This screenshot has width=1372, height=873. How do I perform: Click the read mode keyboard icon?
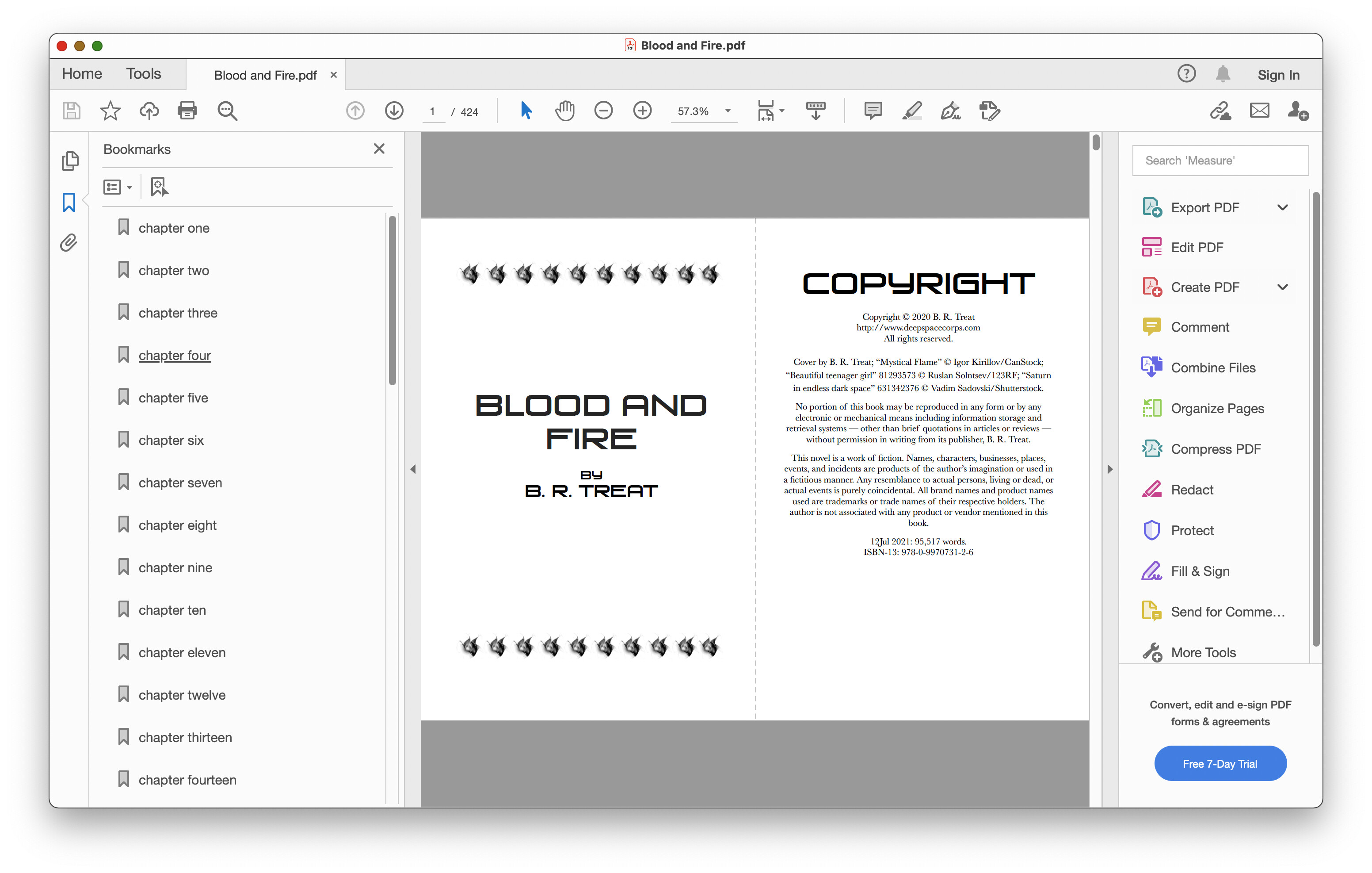pos(816,111)
